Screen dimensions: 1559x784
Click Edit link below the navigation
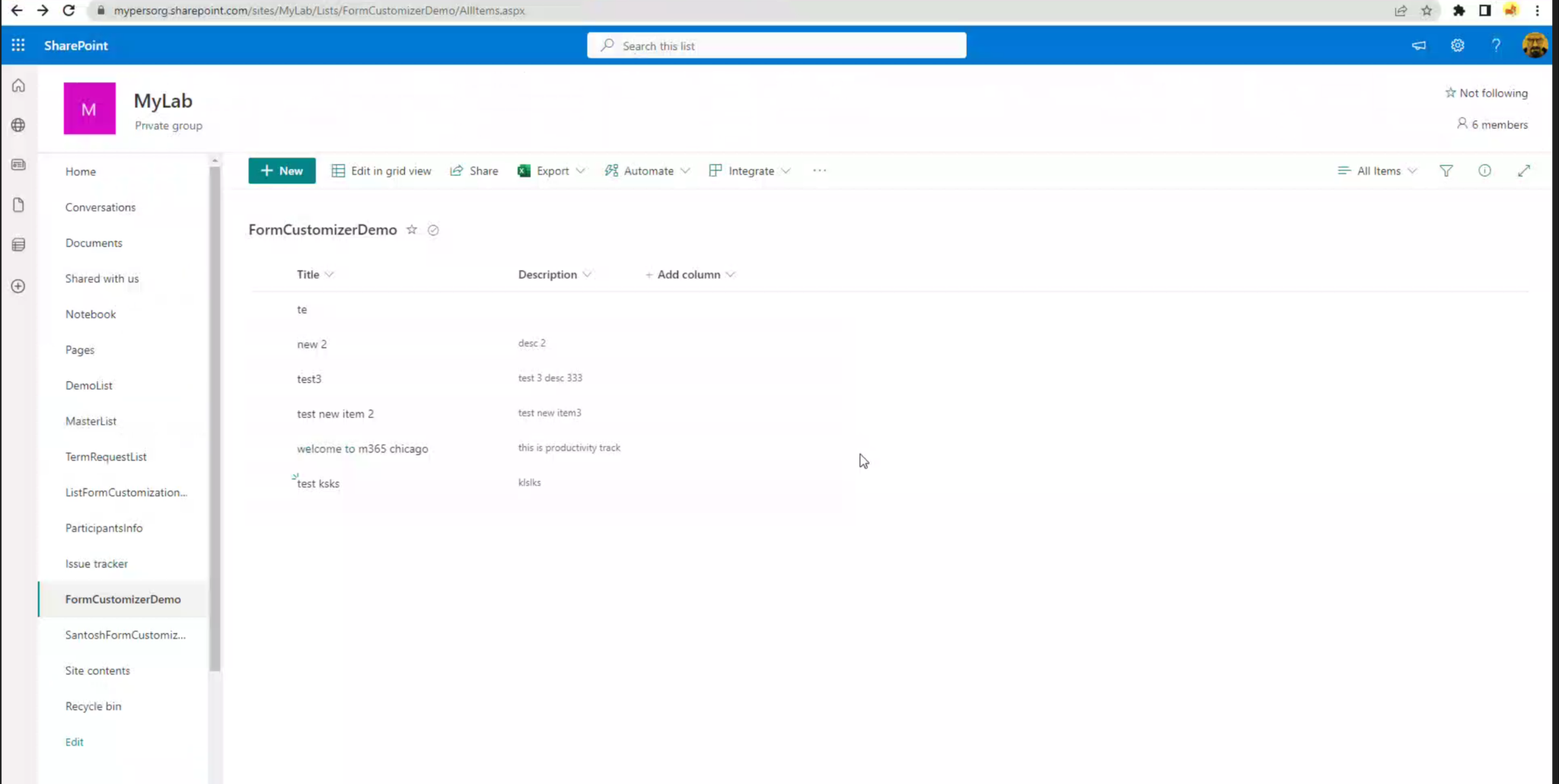click(74, 741)
